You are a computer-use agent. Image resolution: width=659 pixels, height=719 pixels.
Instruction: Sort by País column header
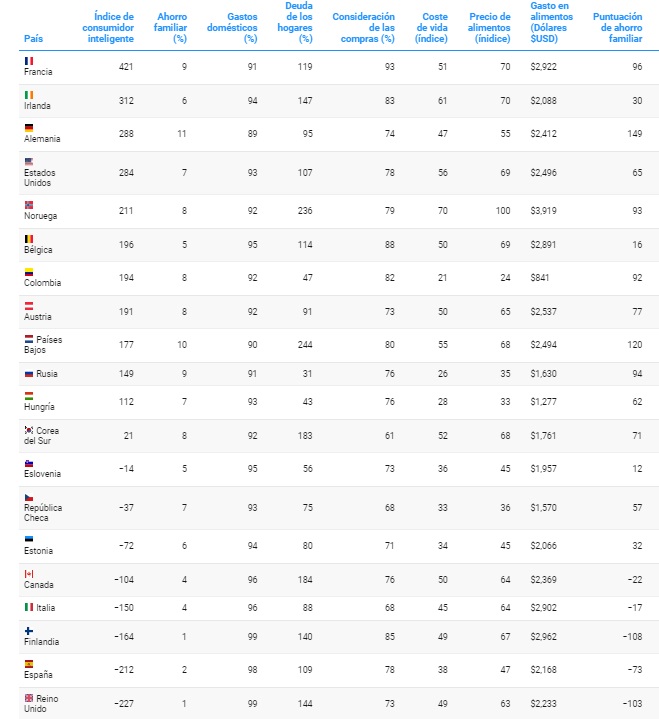pyautogui.click(x=33, y=39)
